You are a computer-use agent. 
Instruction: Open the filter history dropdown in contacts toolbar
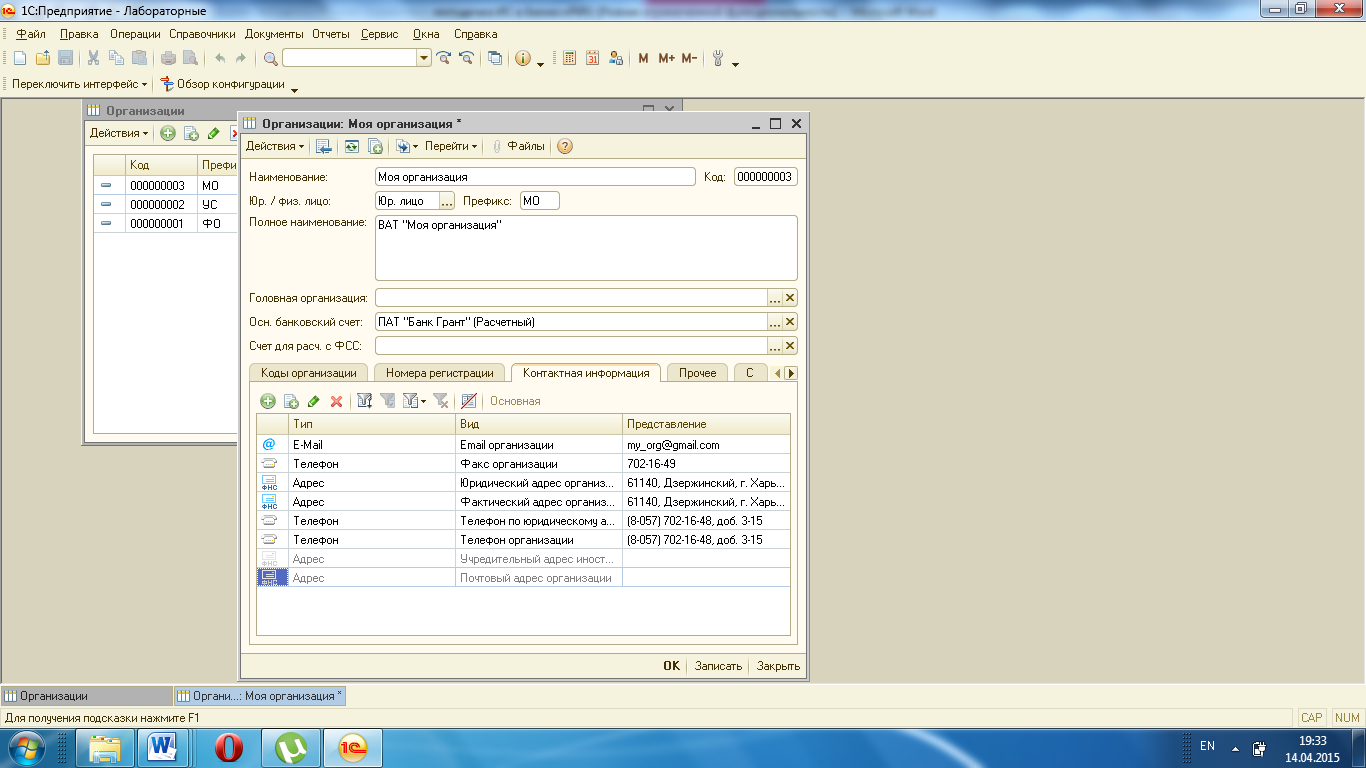tap(413, 401)
